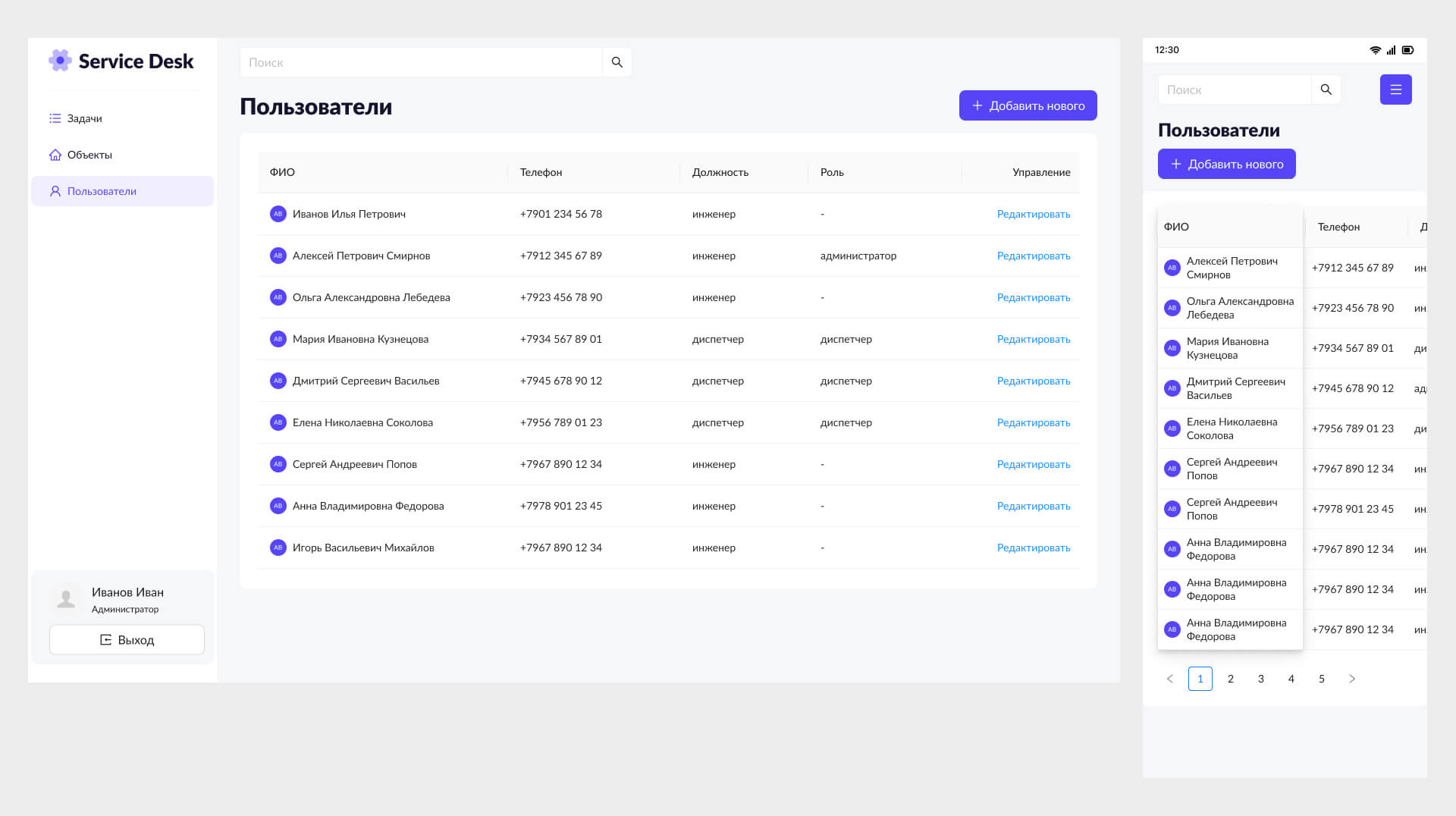This screenshot has height=816, width=1456.
Task: Click the Wi-Fi status icon
Action: tap(1375, 50)
